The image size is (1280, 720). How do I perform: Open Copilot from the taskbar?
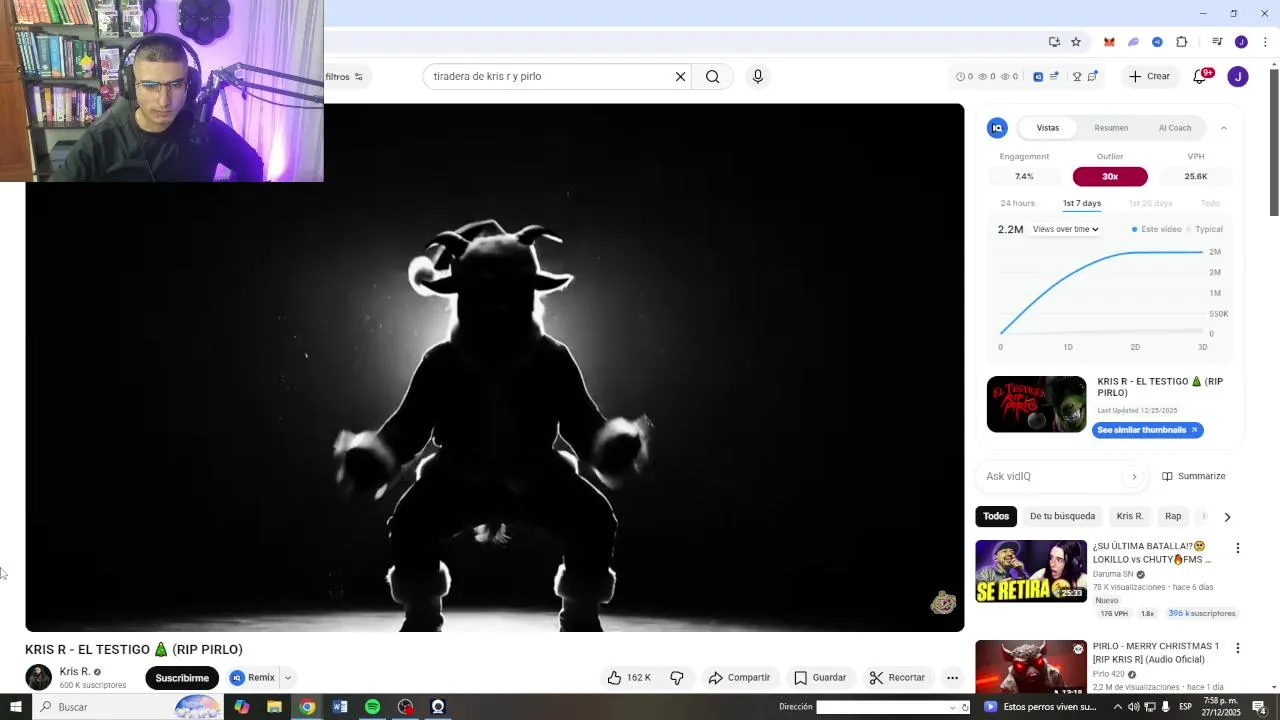point(242,707)
